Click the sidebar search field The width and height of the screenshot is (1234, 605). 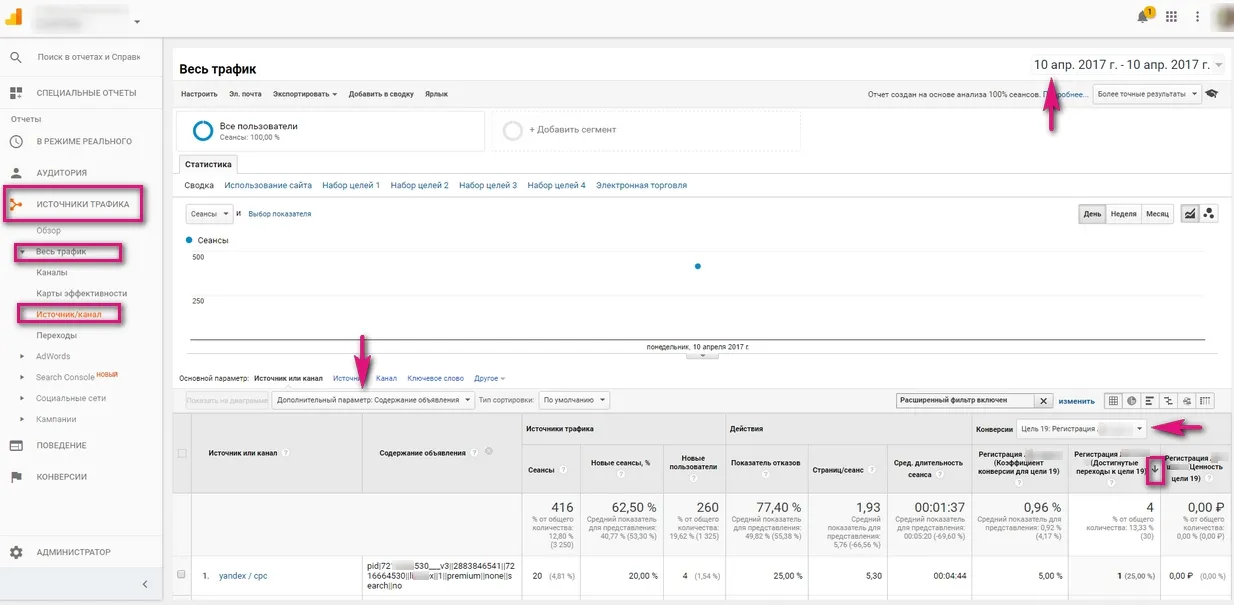point(88,58)
